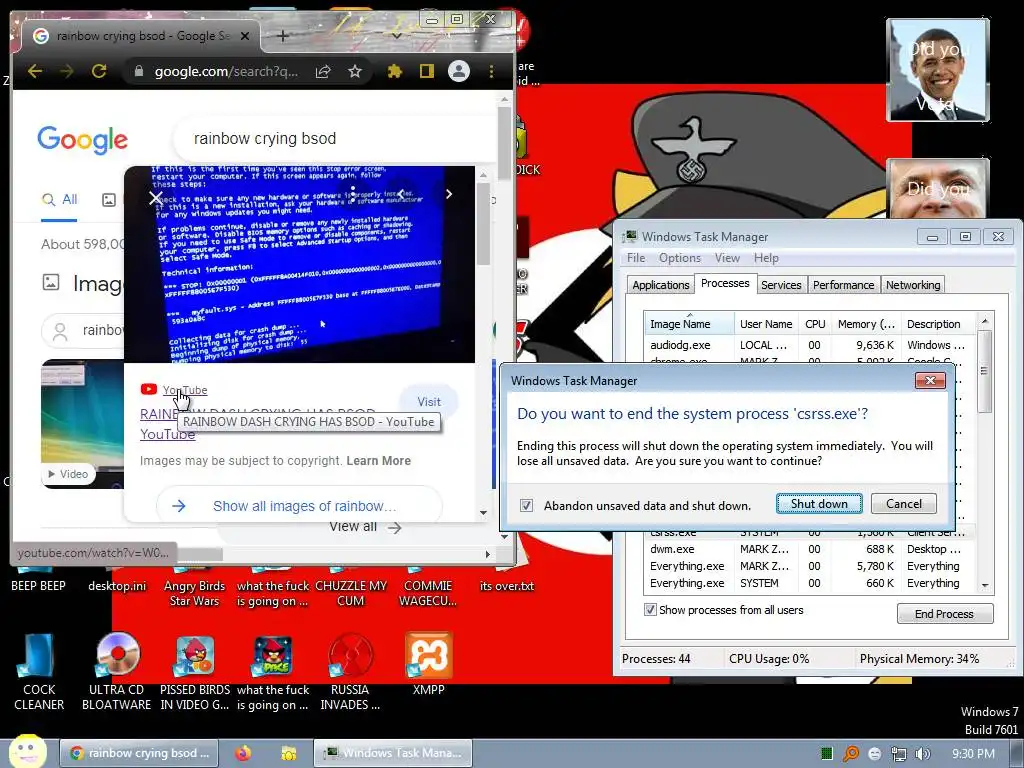Switch to the Applications tab

pyautogui.click(x=660, y=285)
